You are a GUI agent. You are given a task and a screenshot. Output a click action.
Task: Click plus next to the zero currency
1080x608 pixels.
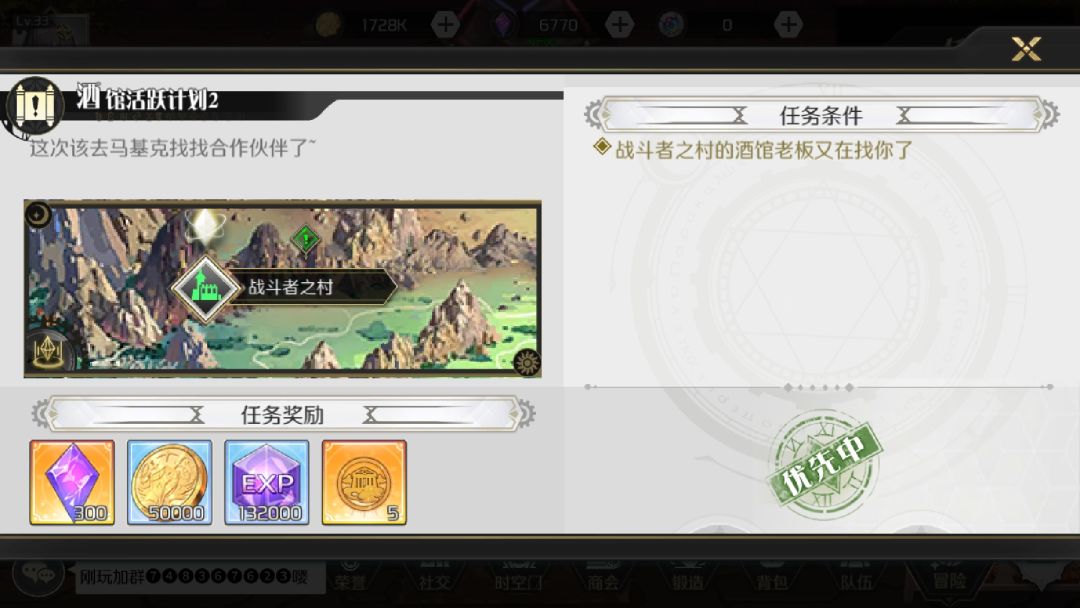pyautogui.click(x=788, y=25)
